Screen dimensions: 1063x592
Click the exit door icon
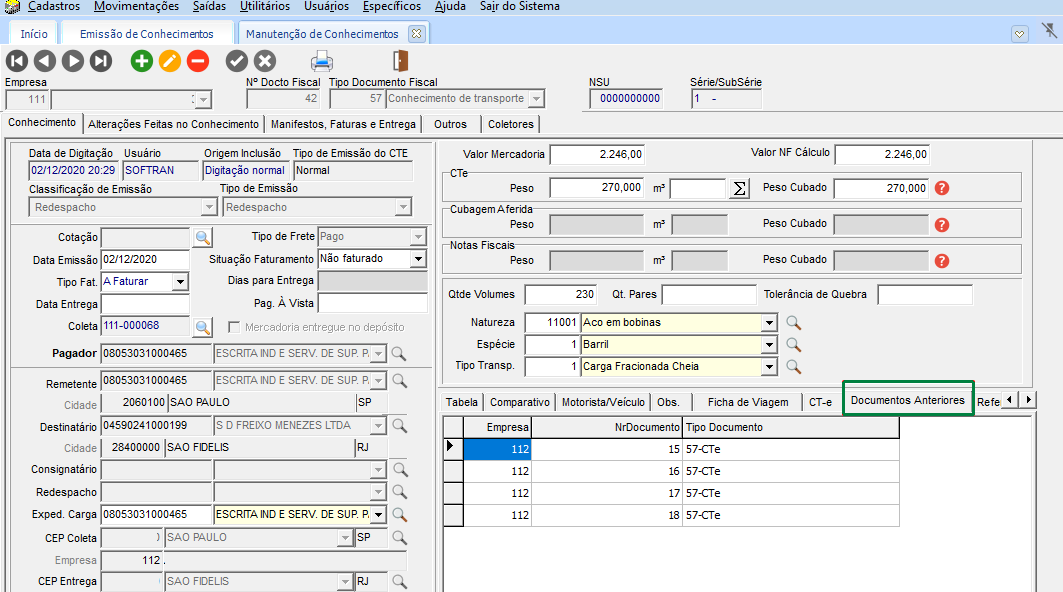point(400,61)
